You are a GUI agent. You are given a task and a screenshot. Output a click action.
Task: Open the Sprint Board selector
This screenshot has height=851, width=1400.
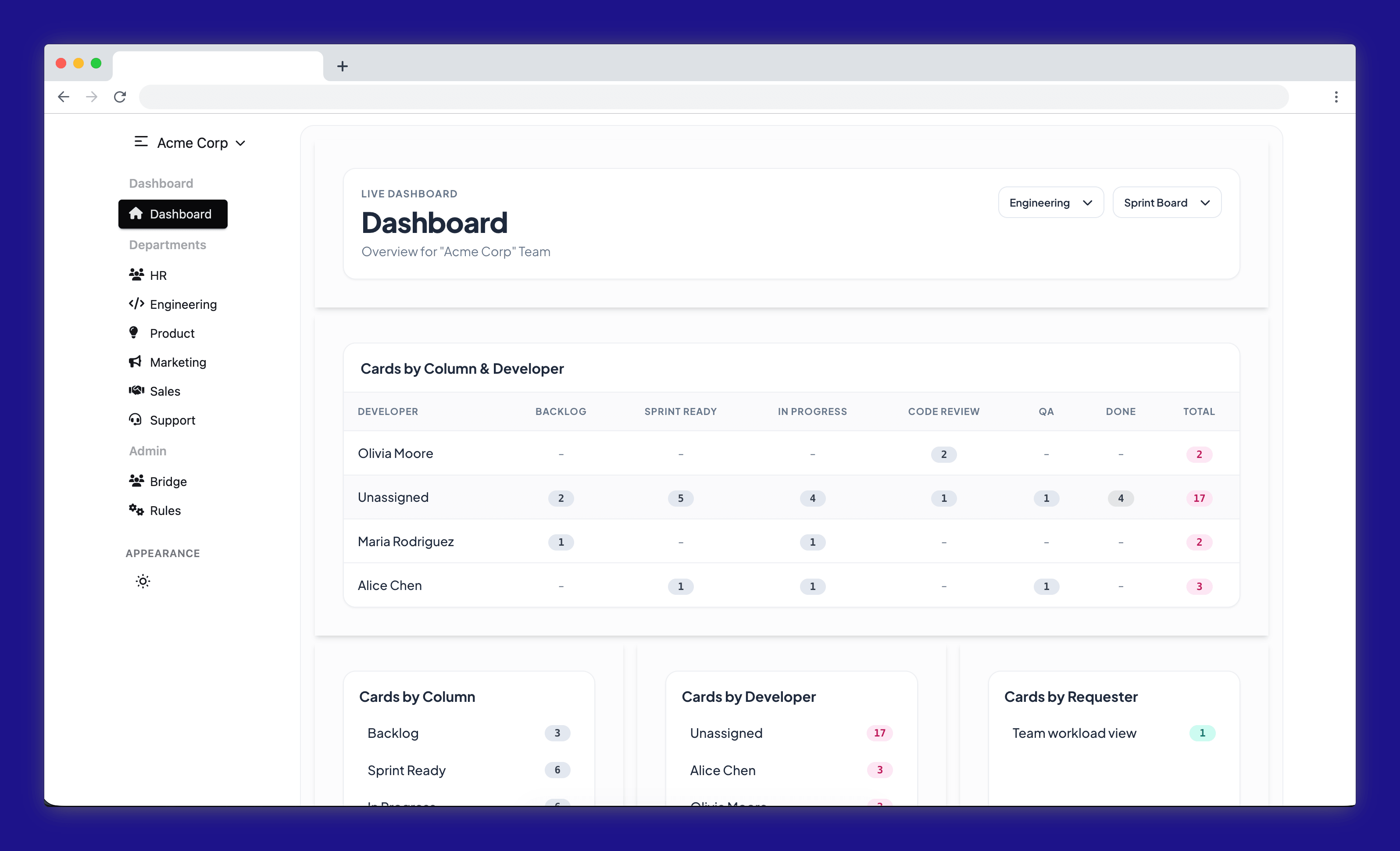pos(1167,202)
